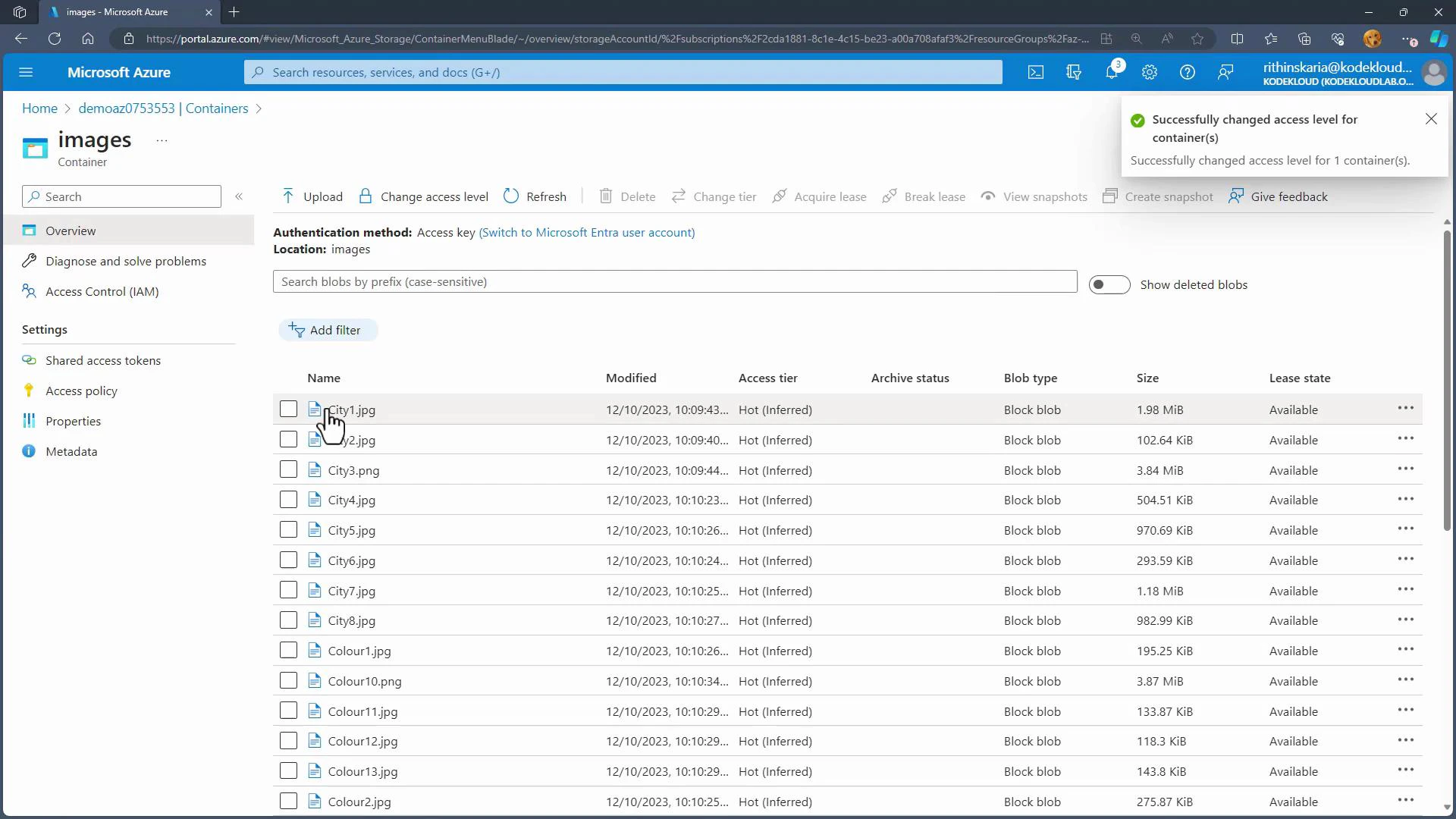Select the checkbox beside Colour10.png
This screenshot has height=819, width=1456.
[x=288, y=680]
